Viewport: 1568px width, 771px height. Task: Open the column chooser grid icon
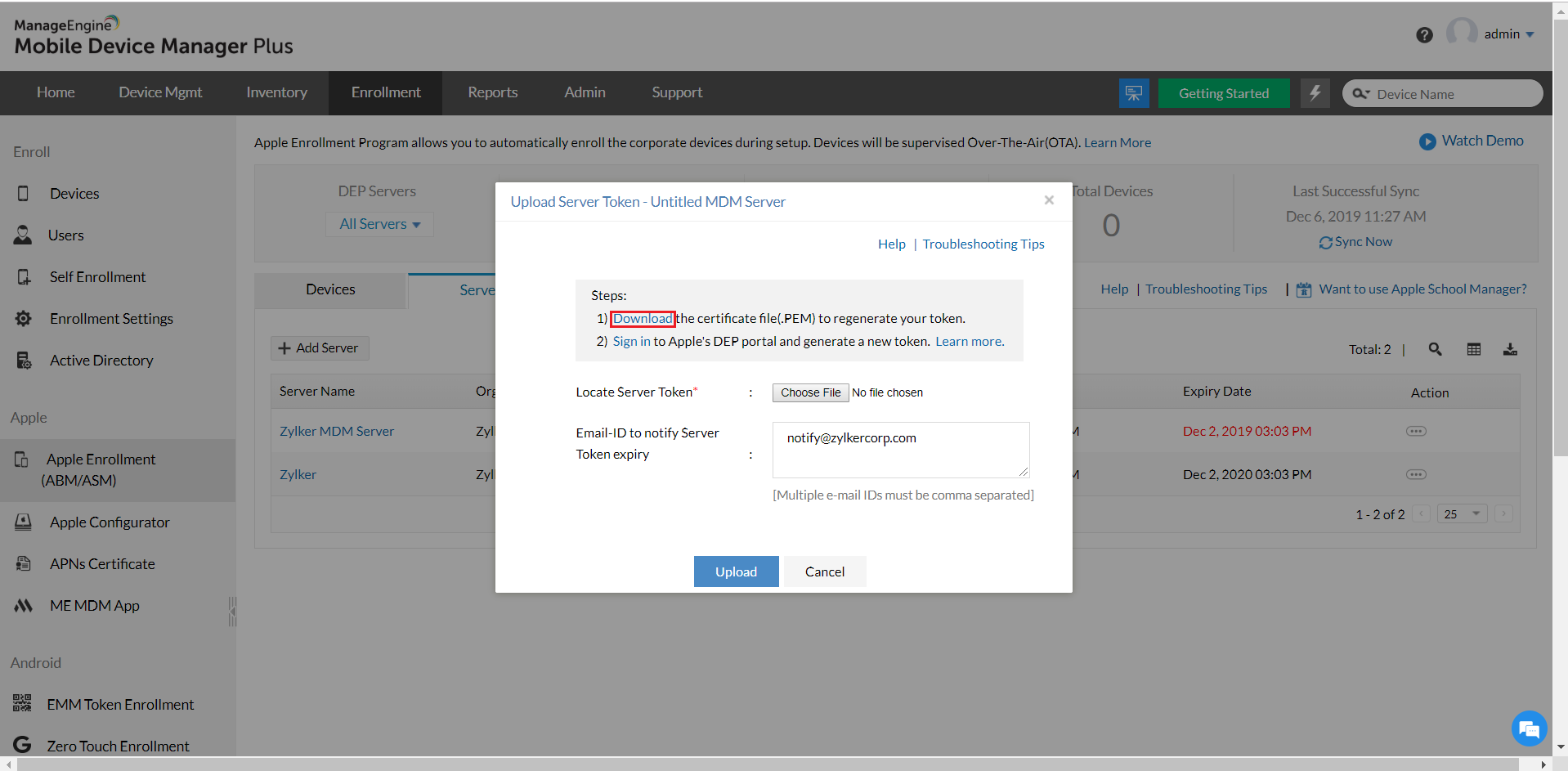coord(1474,349)
